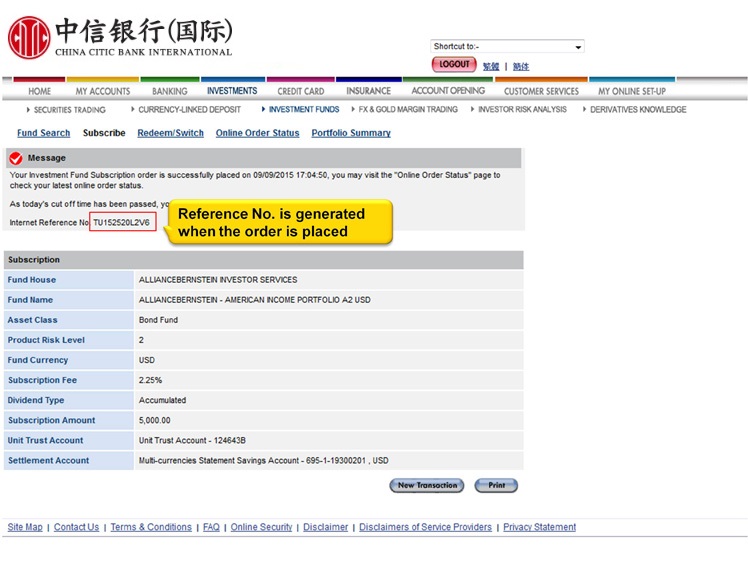
Task: Open the CREDIT CARD menu
Action: [x=301, y=91]
